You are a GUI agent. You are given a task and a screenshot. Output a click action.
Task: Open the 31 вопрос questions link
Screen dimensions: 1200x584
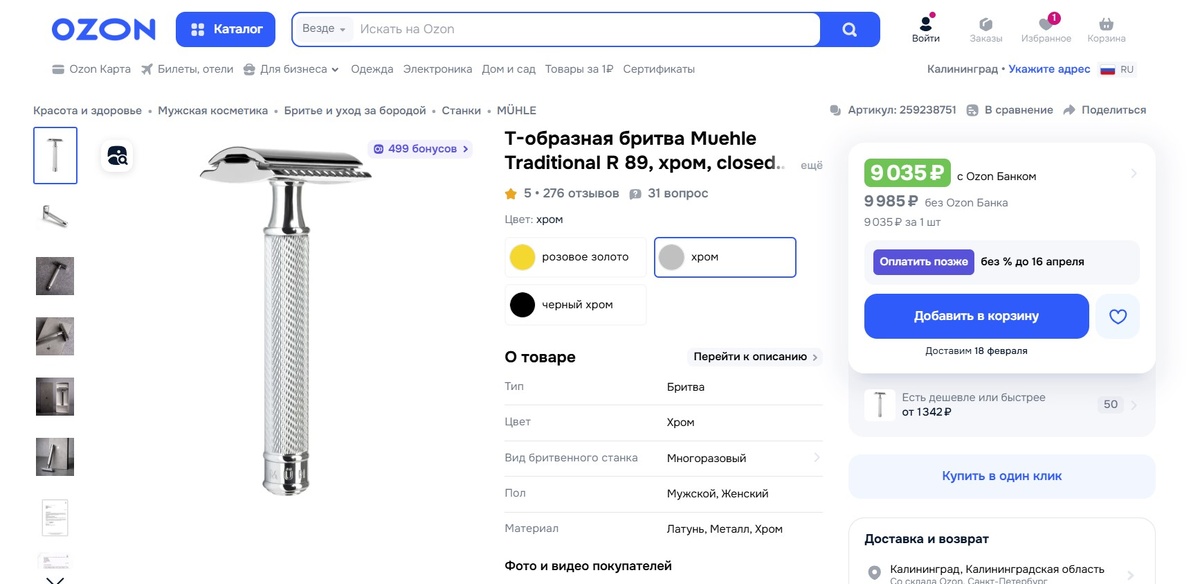[x=669, y=193]
